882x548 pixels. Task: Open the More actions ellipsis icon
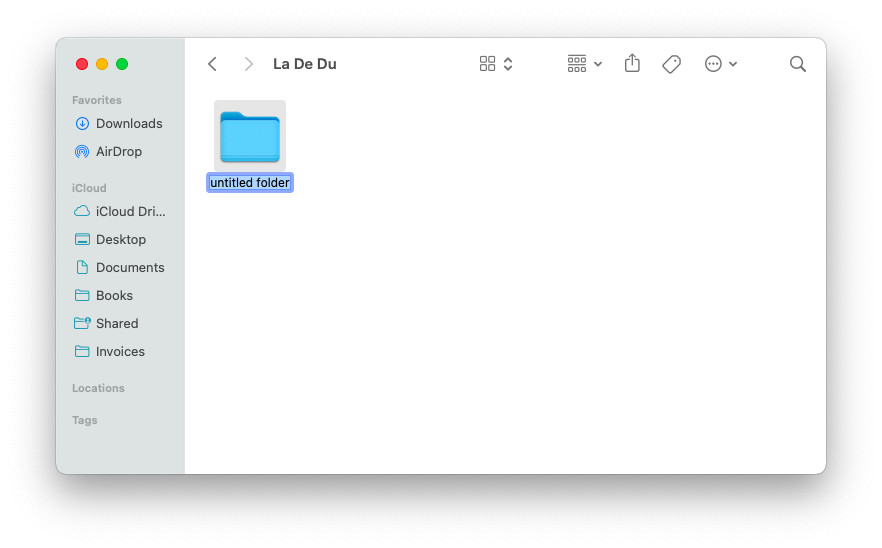[713, 64]
